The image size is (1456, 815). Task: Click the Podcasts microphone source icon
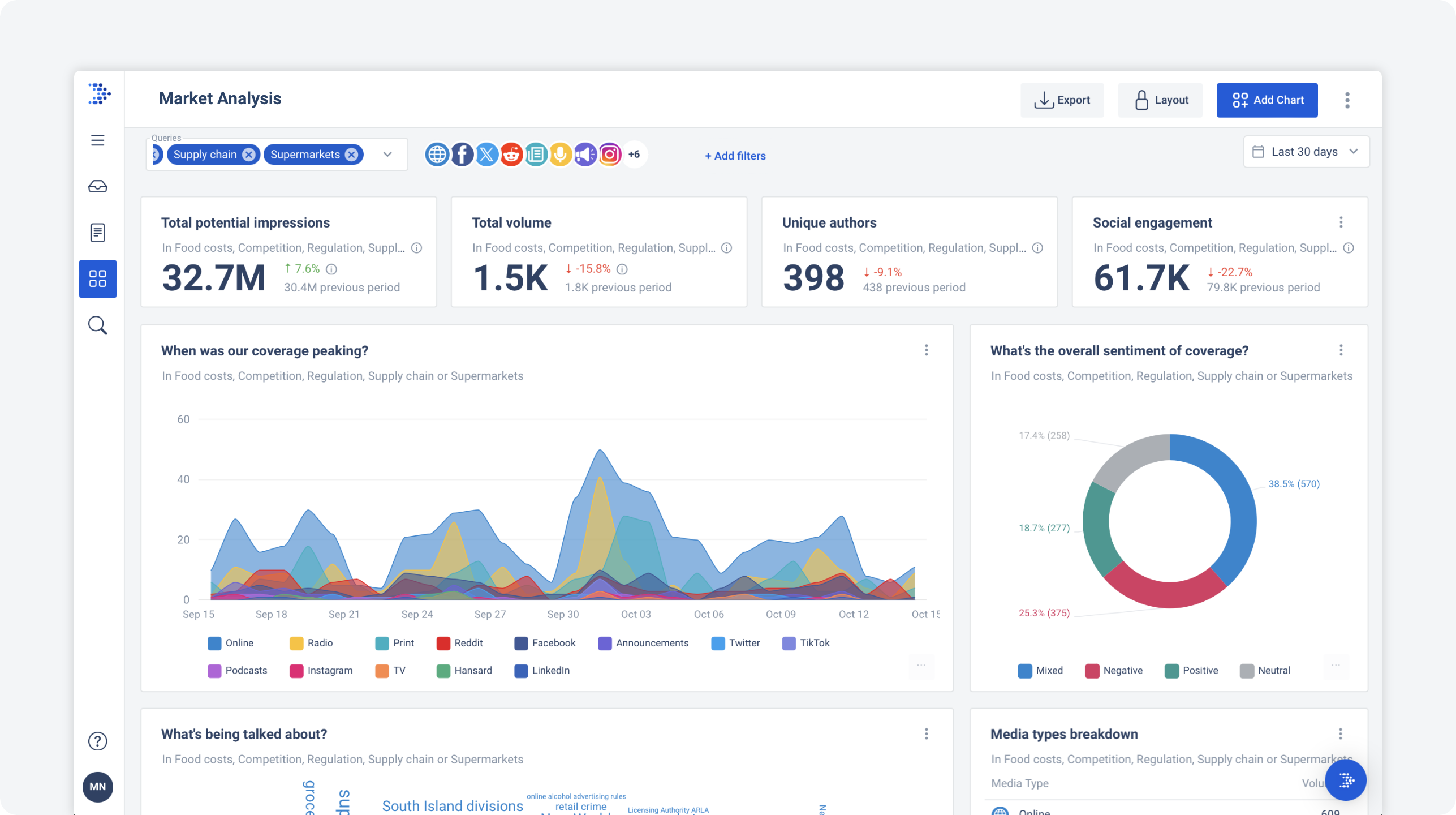[560, 154]
